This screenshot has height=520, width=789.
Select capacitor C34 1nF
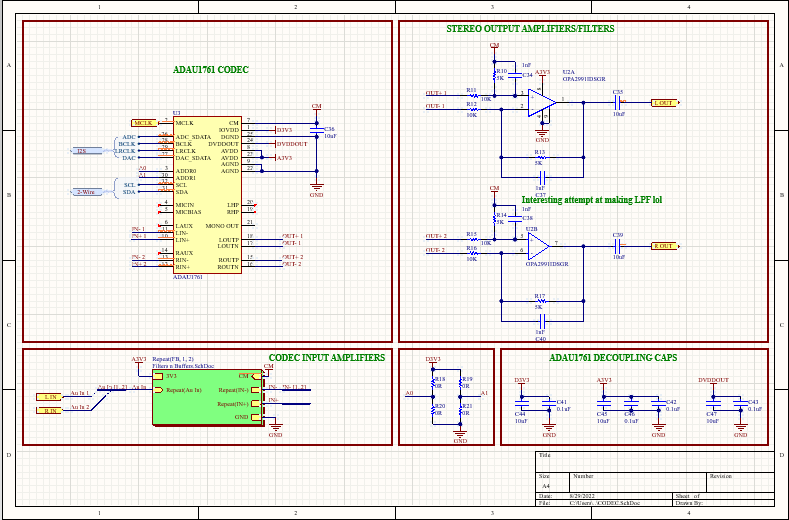[515, 75]
